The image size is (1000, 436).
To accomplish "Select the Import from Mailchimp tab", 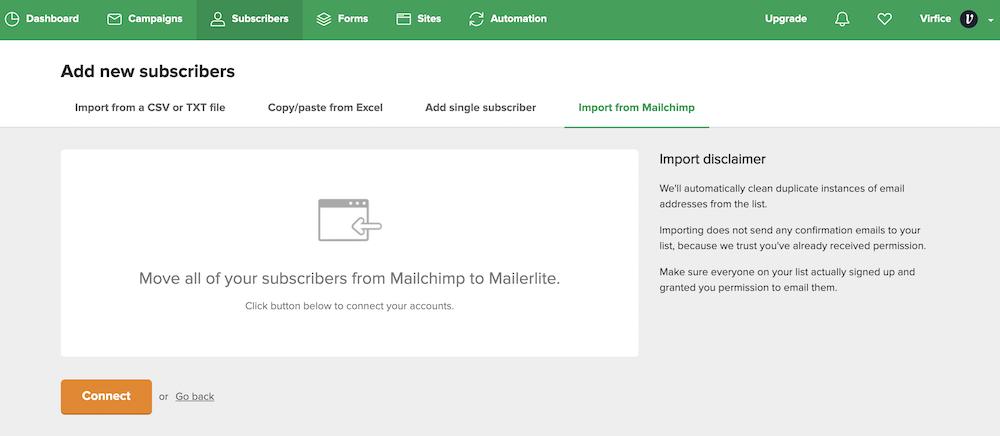I will tap(636, 108).
